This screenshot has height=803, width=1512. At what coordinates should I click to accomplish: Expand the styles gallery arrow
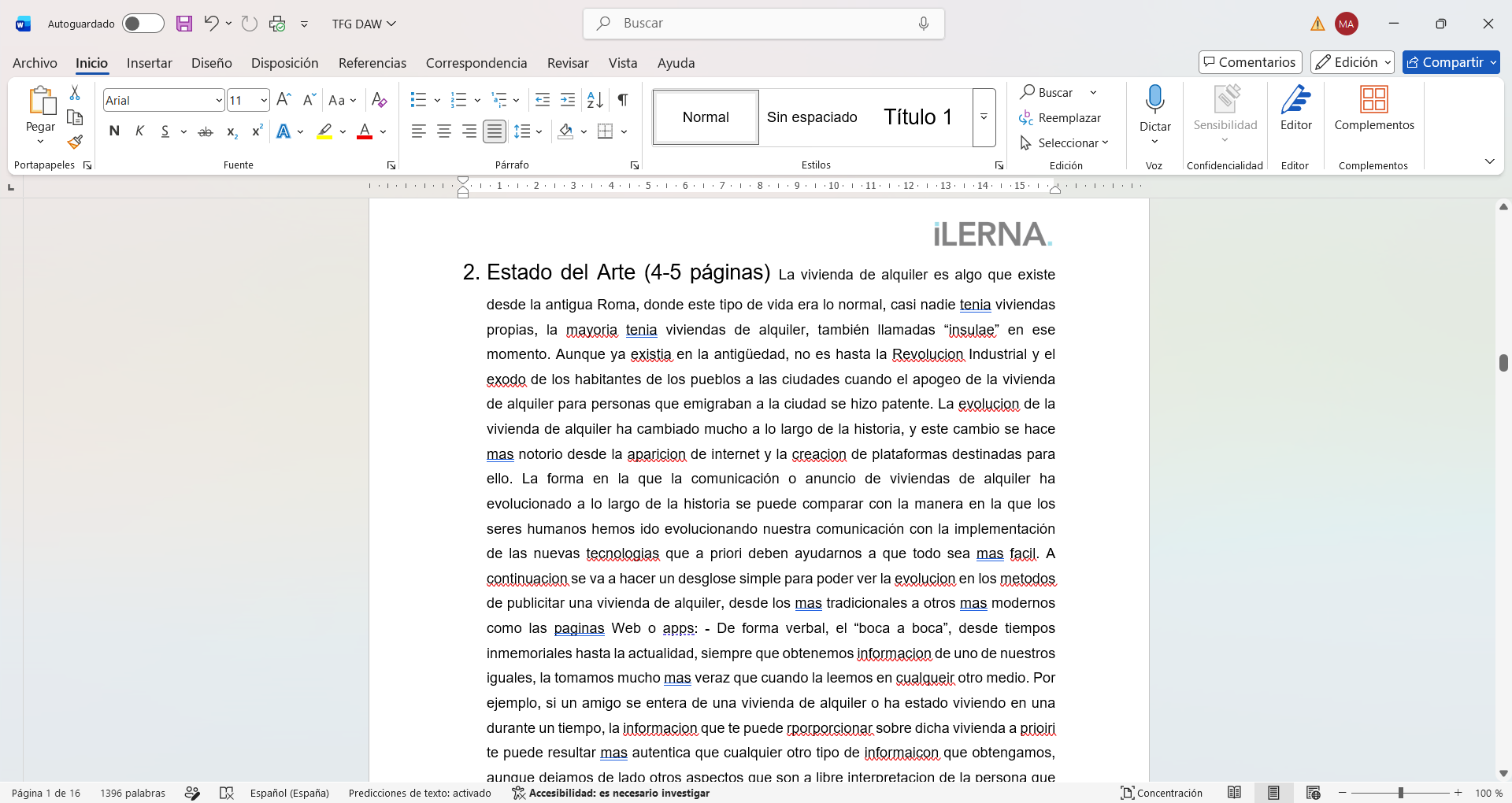click(x=984, y=117)
